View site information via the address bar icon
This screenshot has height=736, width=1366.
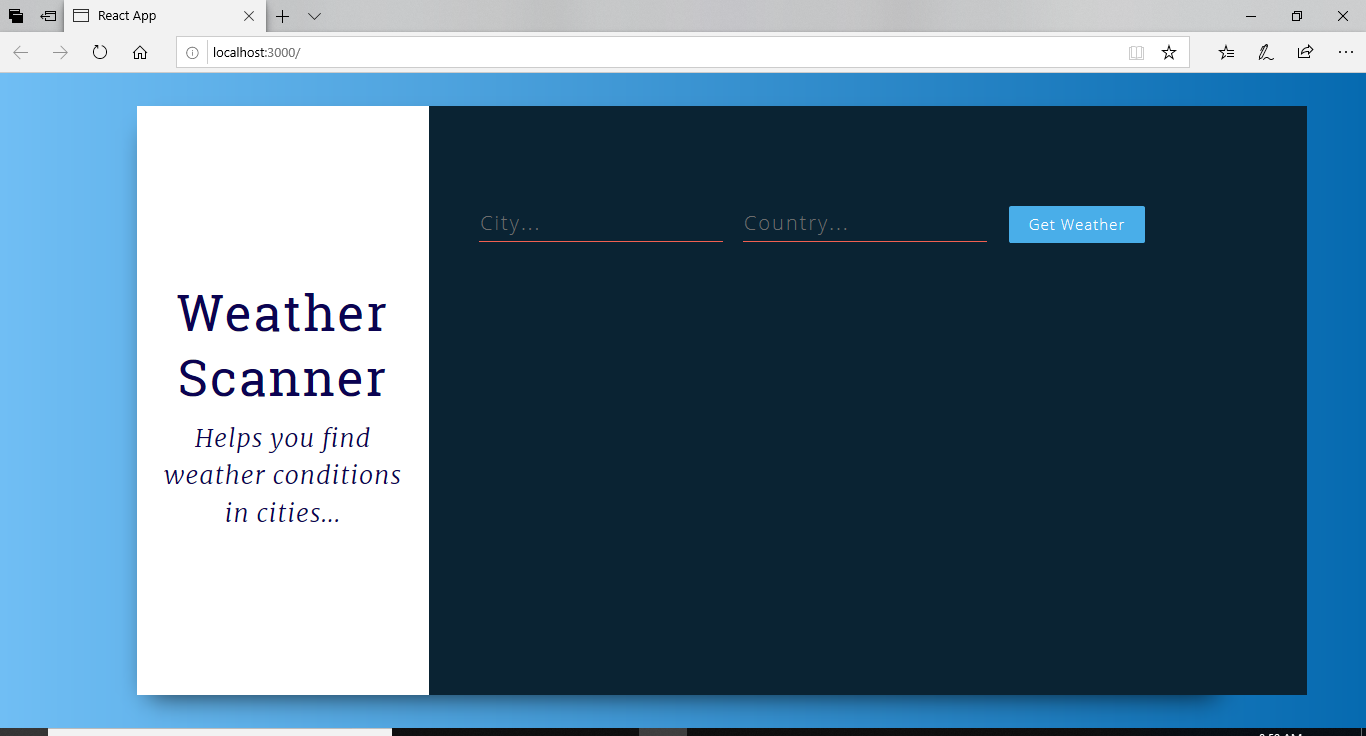pos(192,52)
